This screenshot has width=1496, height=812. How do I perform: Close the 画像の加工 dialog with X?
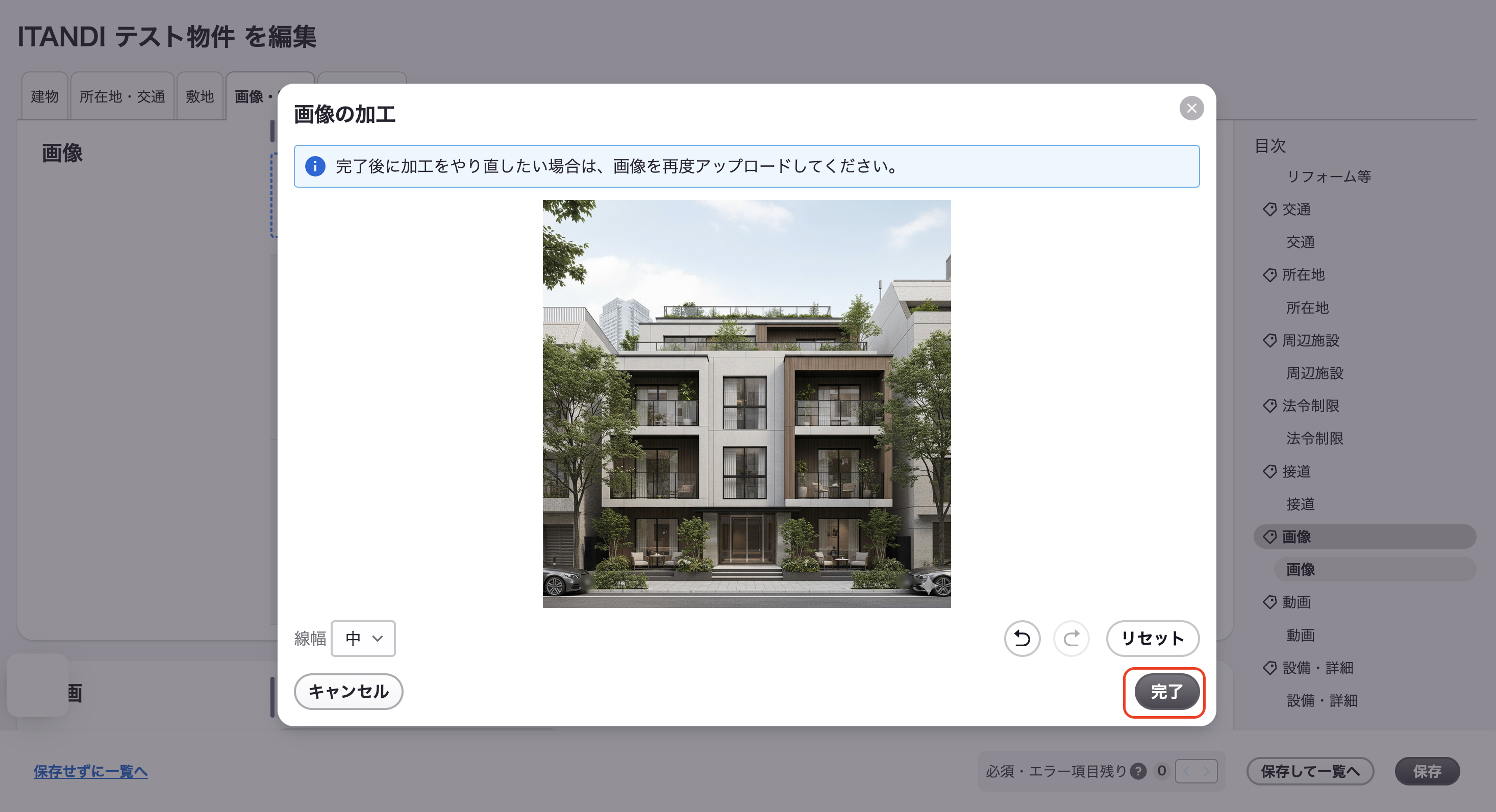pos(1191,108)
